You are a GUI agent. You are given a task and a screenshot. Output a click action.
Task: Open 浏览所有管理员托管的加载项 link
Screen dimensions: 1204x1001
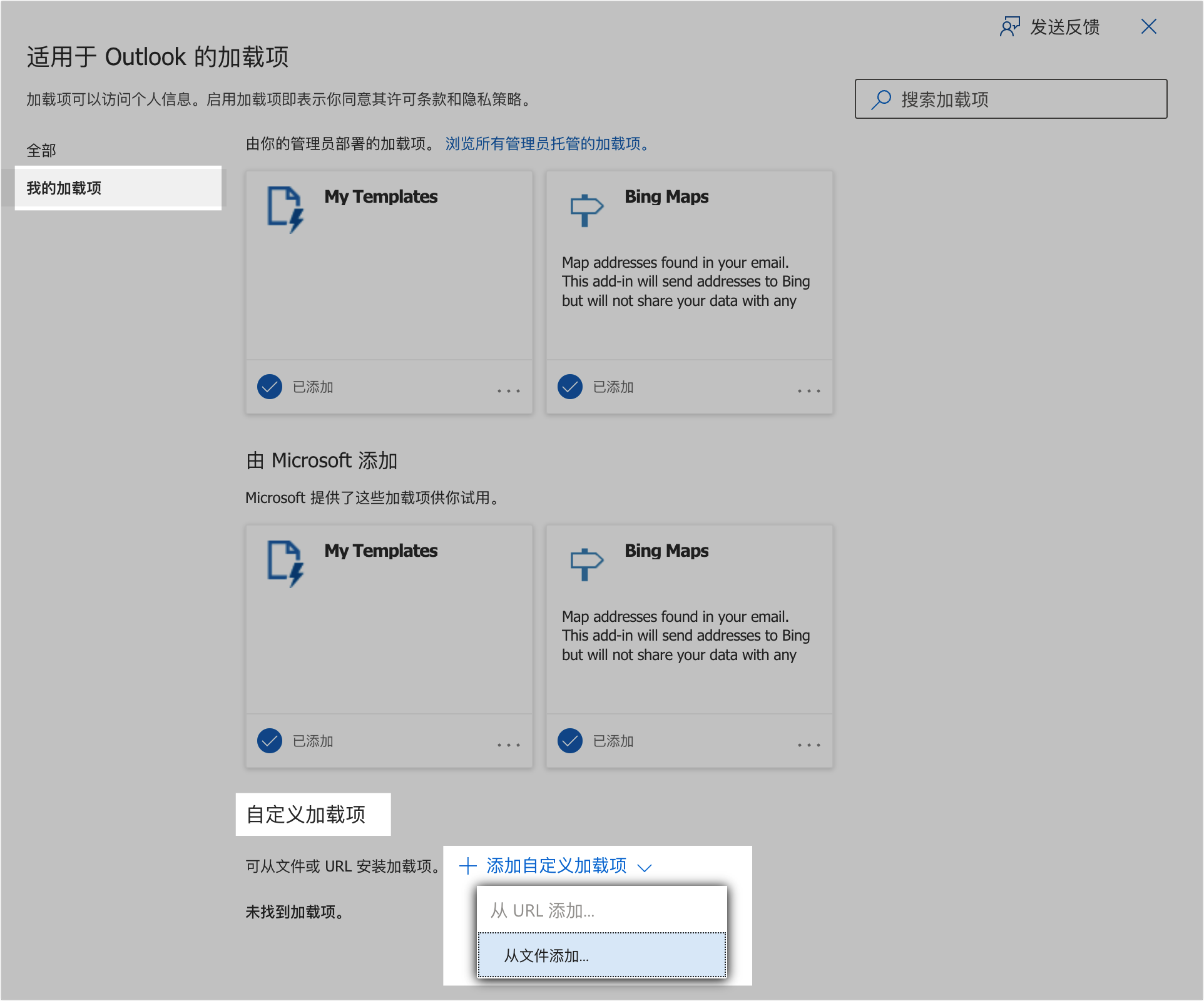tap(548, 144)
